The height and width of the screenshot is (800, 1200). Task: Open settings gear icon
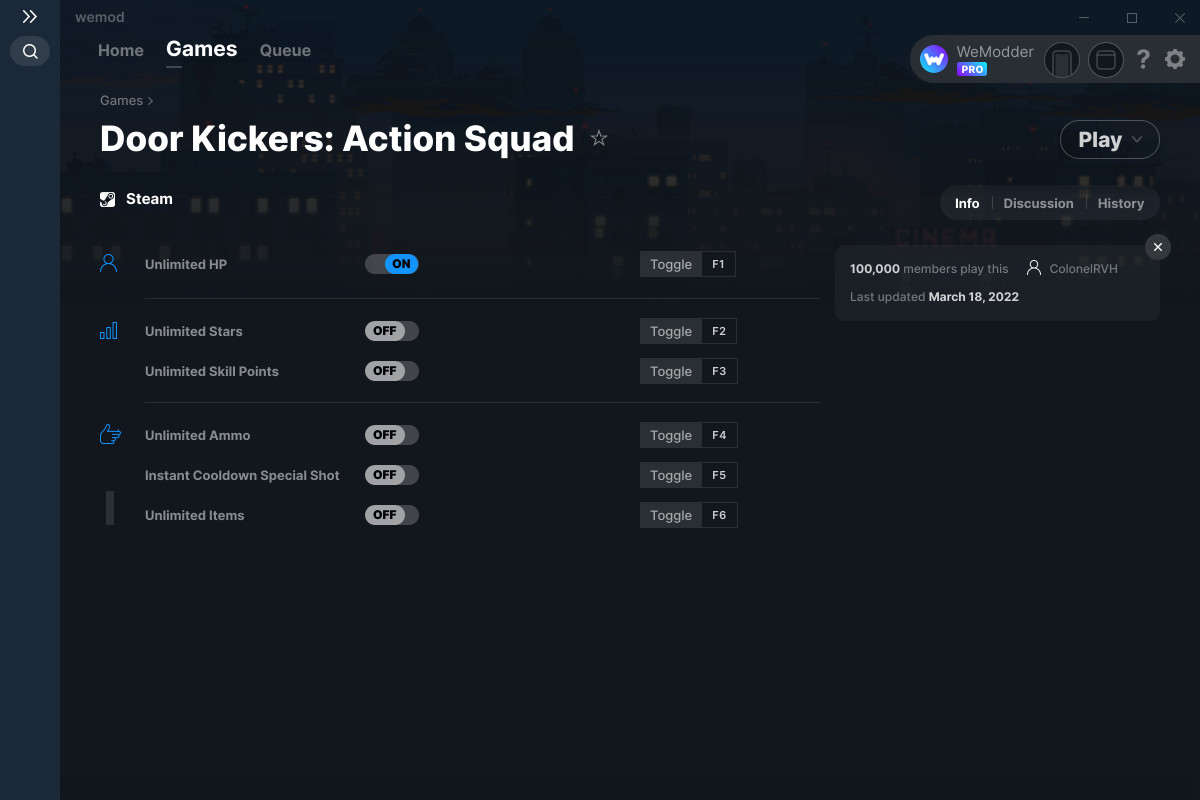[1175, 60]
